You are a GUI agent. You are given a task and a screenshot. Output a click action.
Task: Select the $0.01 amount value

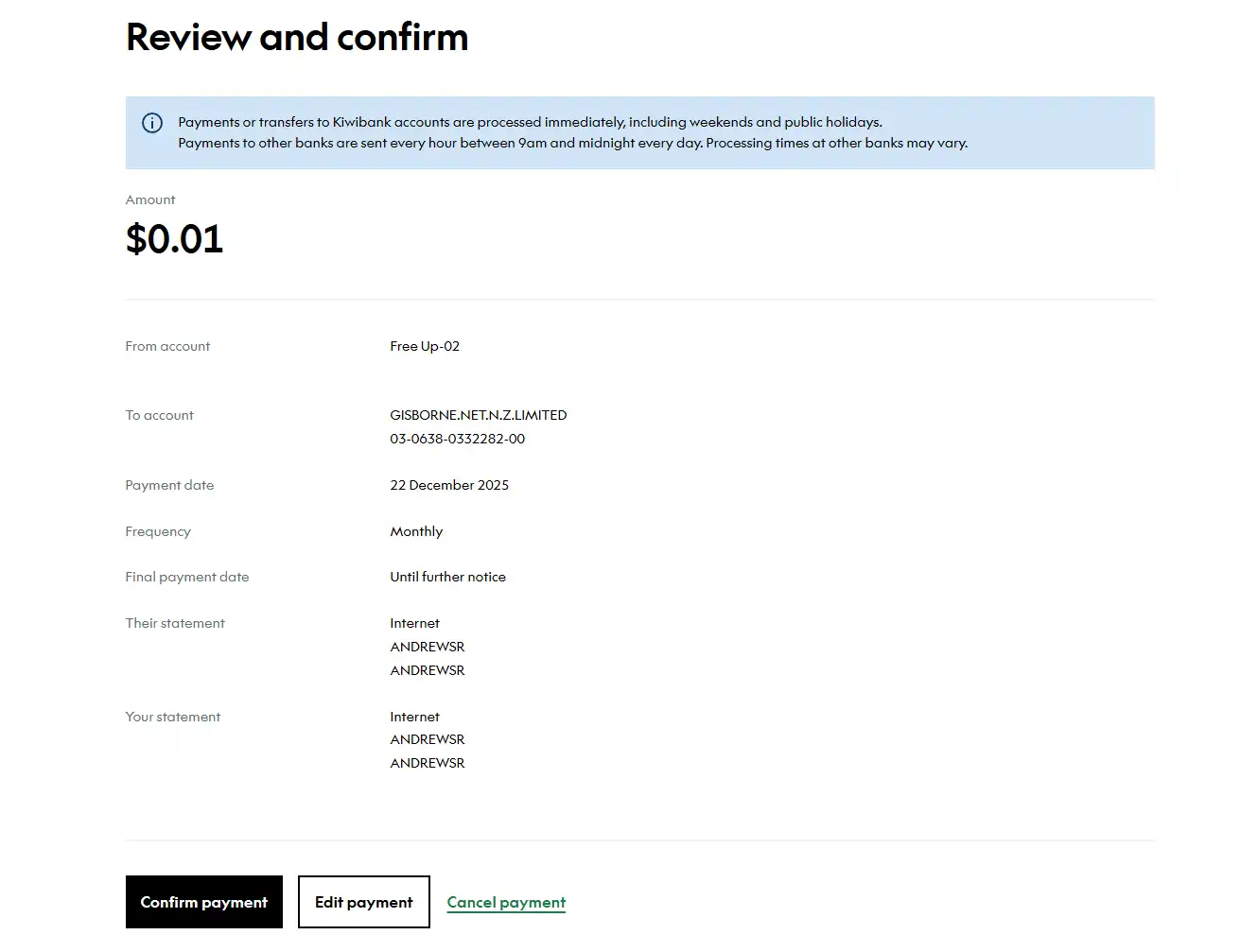(174, 239)
